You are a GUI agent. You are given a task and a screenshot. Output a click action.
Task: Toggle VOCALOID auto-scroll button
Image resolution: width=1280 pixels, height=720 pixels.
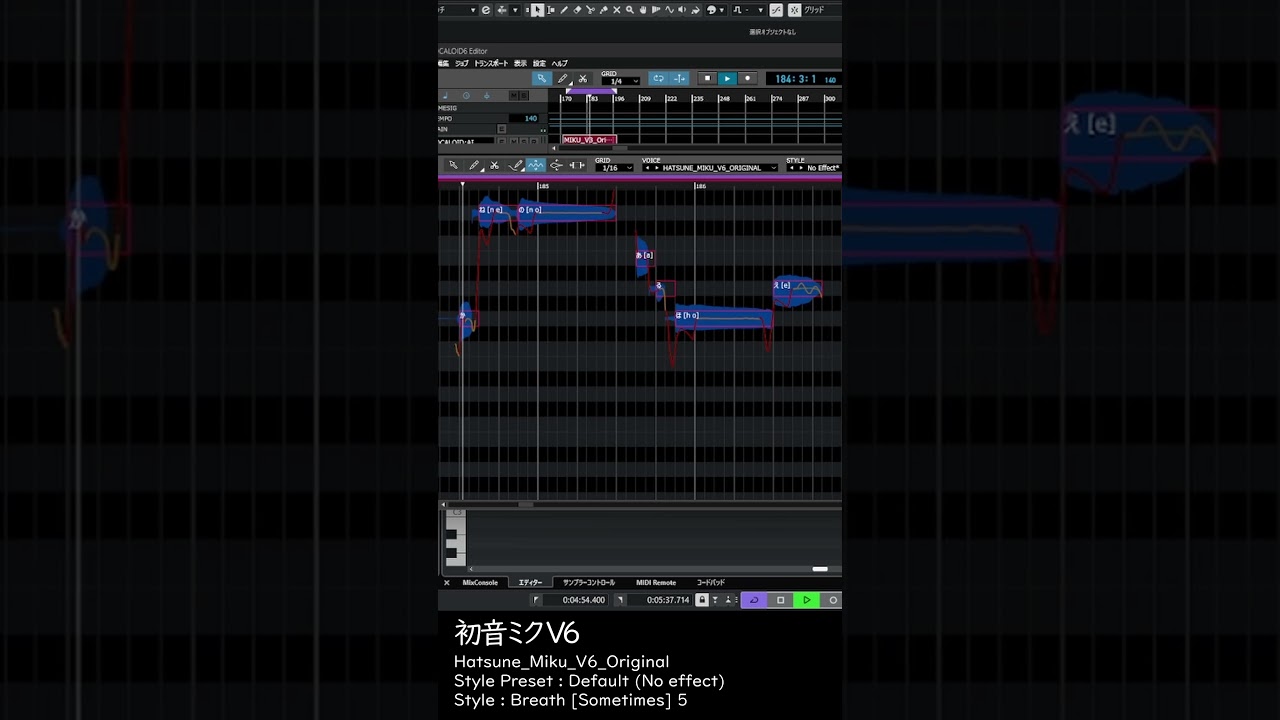[679, 78]
